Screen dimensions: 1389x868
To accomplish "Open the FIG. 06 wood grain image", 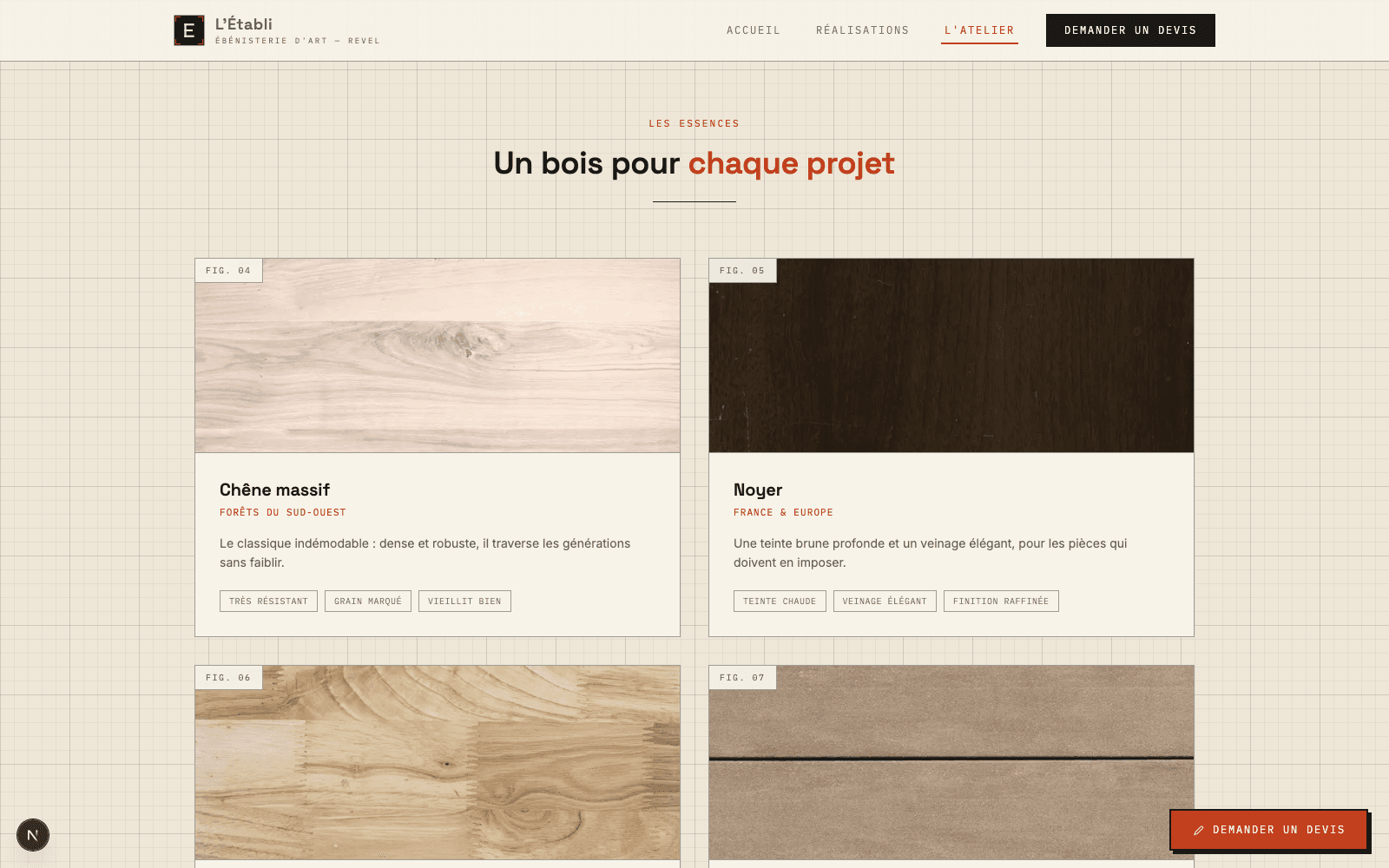I will tap(438, 763).
